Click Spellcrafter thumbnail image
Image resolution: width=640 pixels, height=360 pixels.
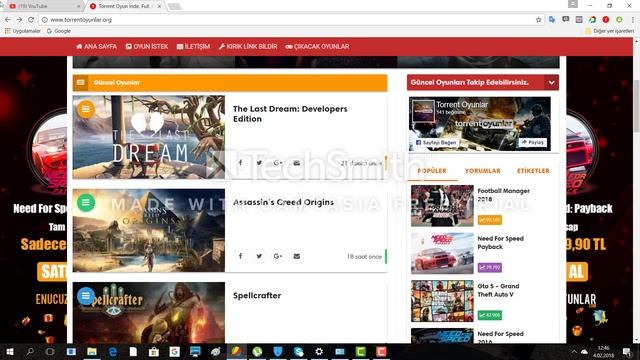tap(149, 313)
